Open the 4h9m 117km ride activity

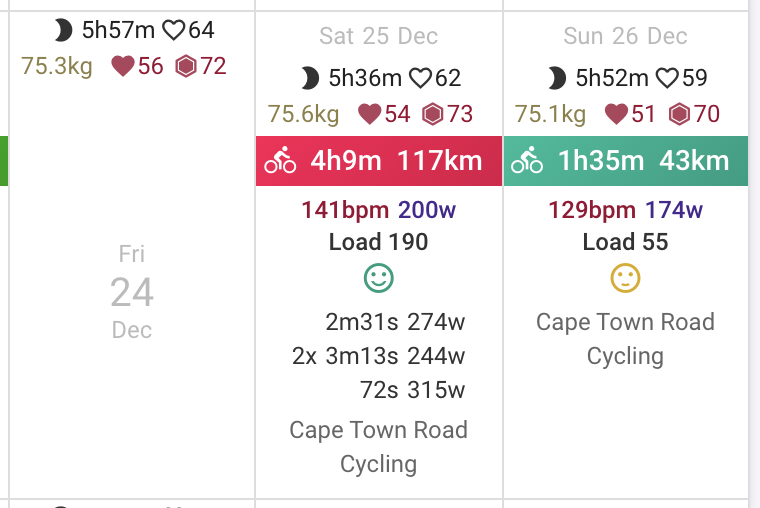[x=379, y=161]
